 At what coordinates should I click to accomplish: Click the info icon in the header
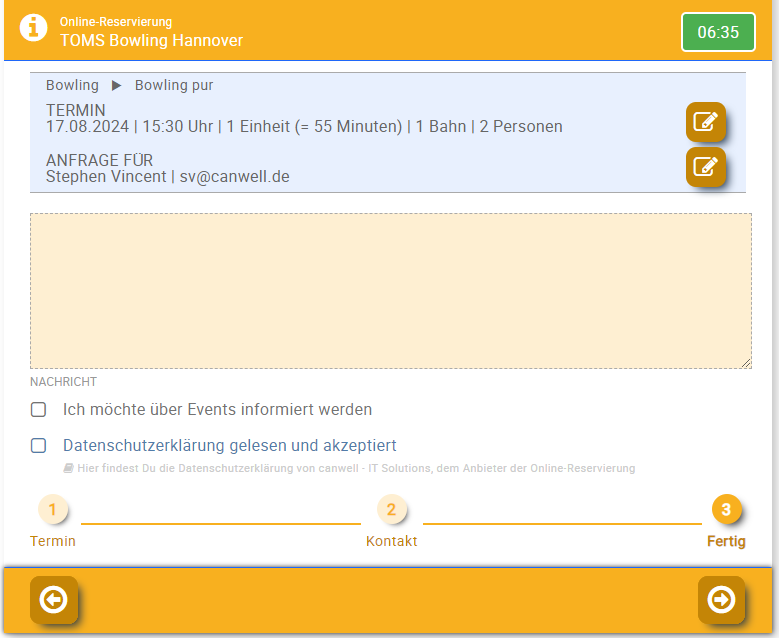pyautogui.click(x=33, y=29)
